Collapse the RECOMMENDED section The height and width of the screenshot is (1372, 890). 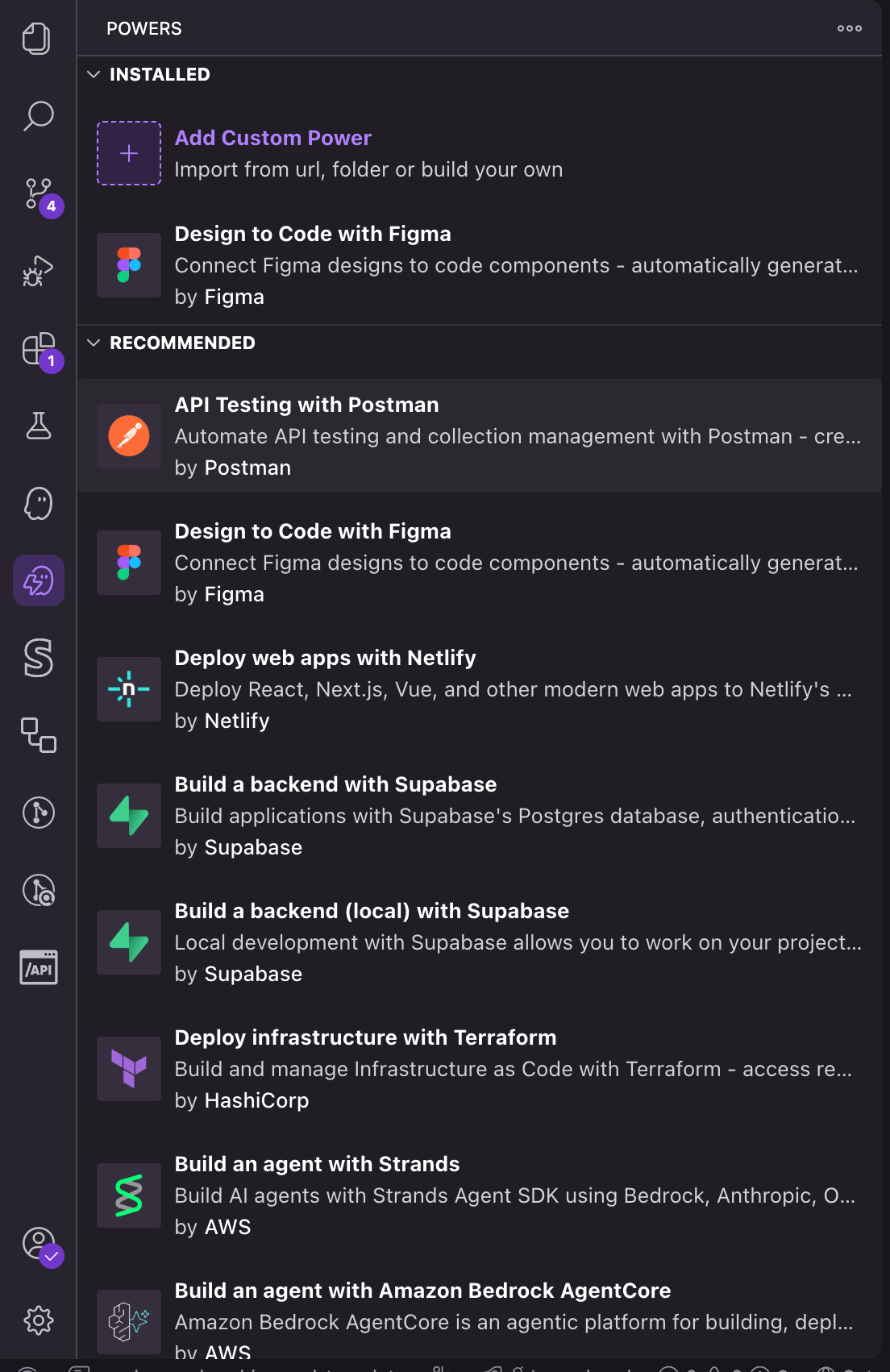(94, 343)
